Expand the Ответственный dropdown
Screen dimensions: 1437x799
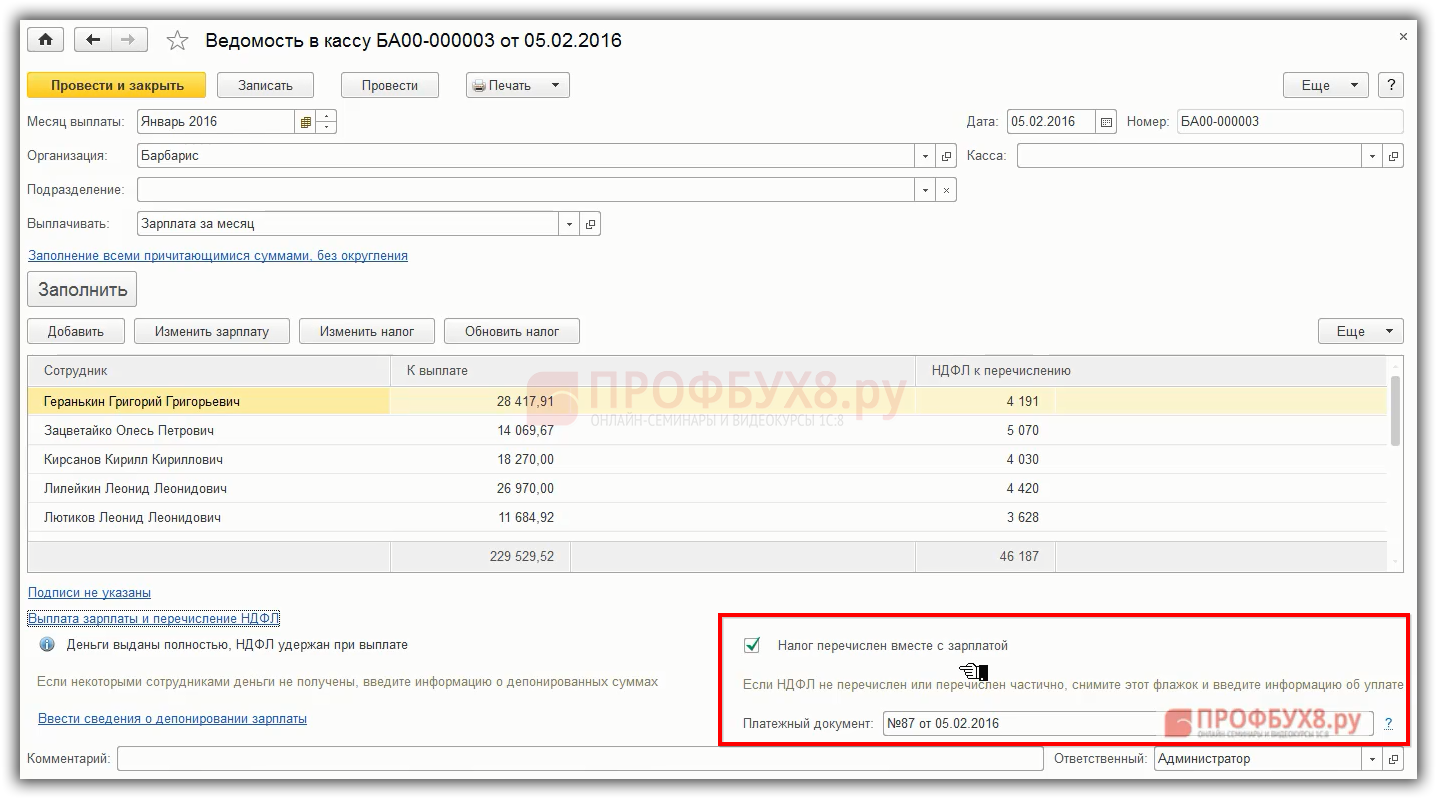point(1371,759)
